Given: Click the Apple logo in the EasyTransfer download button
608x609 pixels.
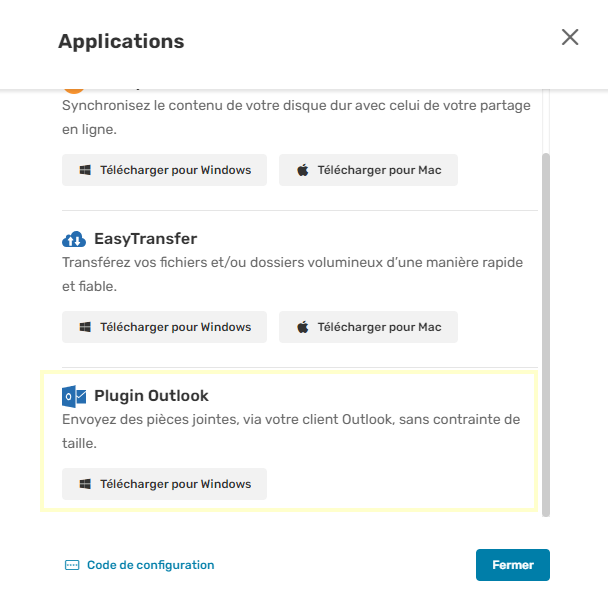Looking at the screenshot, I should pyautogui.click(x=303, y=327).
